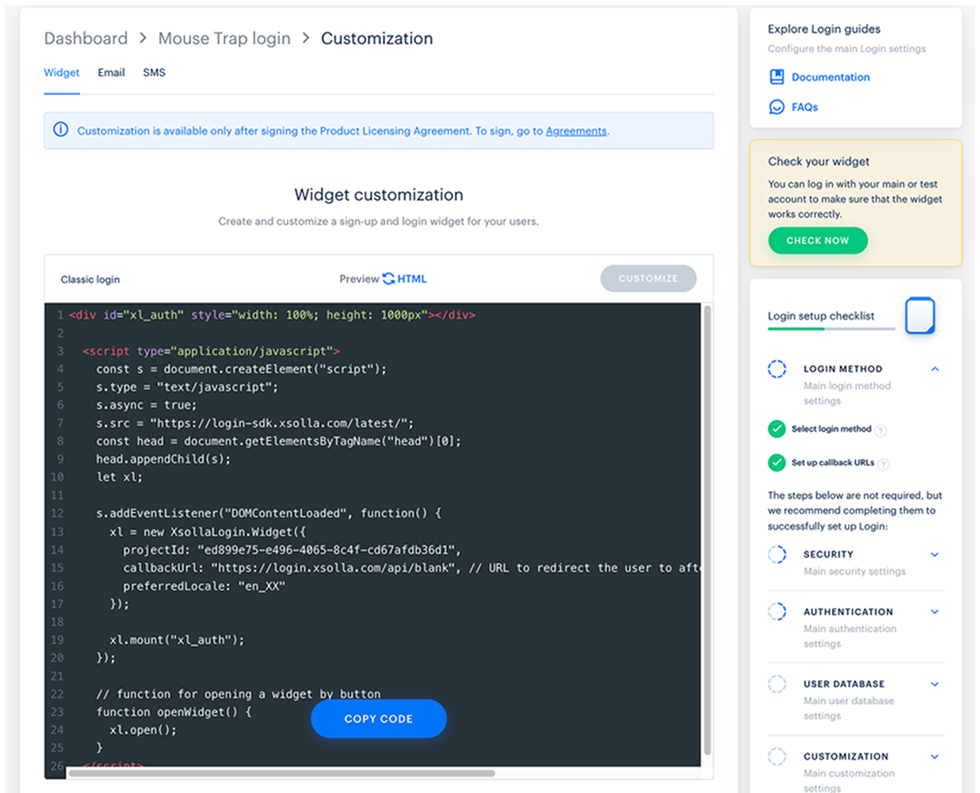
Task: Open the Documentation link
Action: tap(831, 77)
